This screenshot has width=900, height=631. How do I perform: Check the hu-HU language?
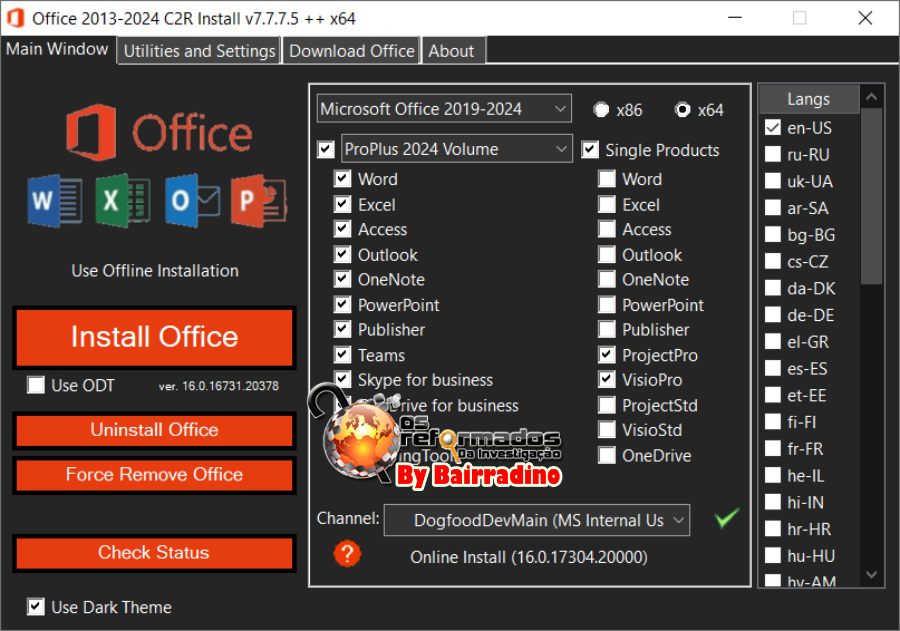(x=773, y=555)
